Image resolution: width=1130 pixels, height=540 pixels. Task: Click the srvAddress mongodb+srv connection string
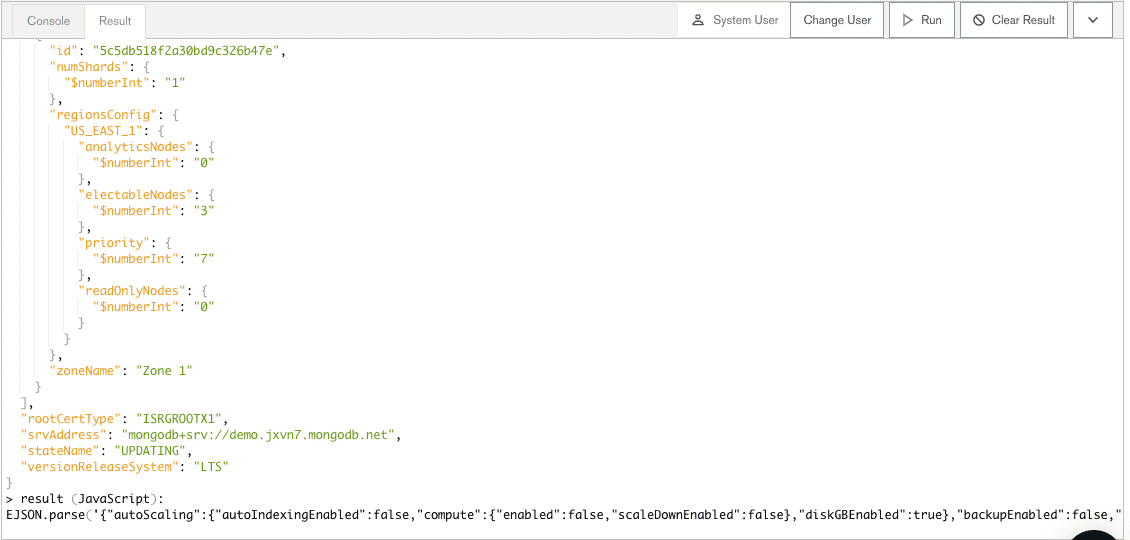click(x=260, y=435)
